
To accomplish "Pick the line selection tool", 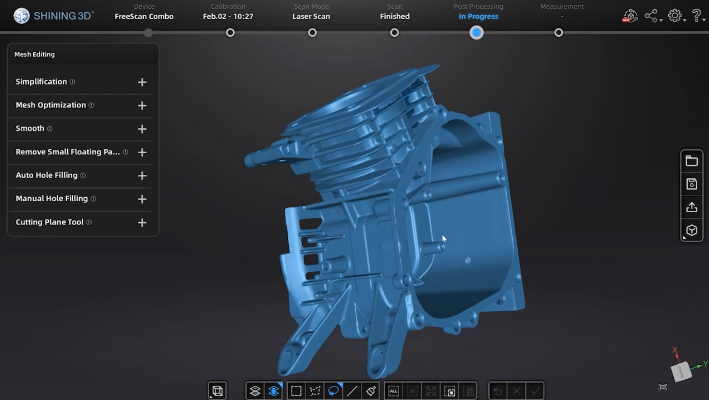I will pos(352,391).
